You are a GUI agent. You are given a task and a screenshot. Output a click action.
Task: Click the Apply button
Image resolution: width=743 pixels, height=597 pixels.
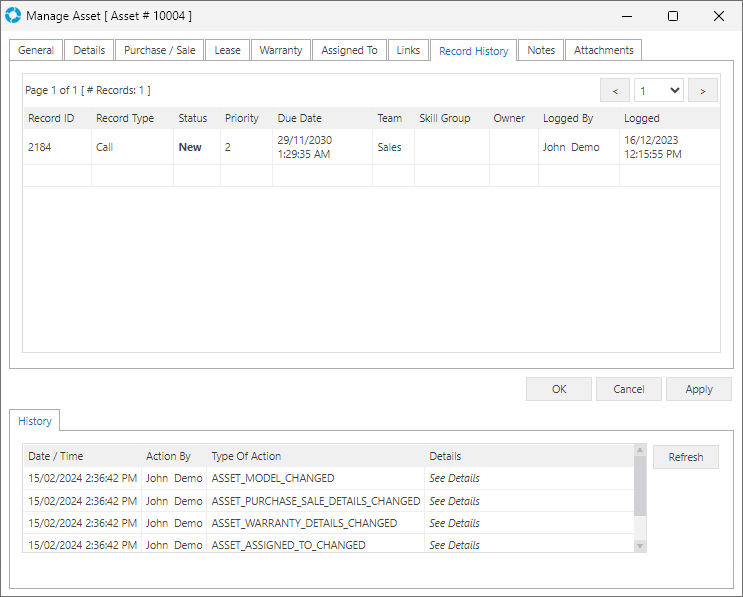tap(699, 389)
